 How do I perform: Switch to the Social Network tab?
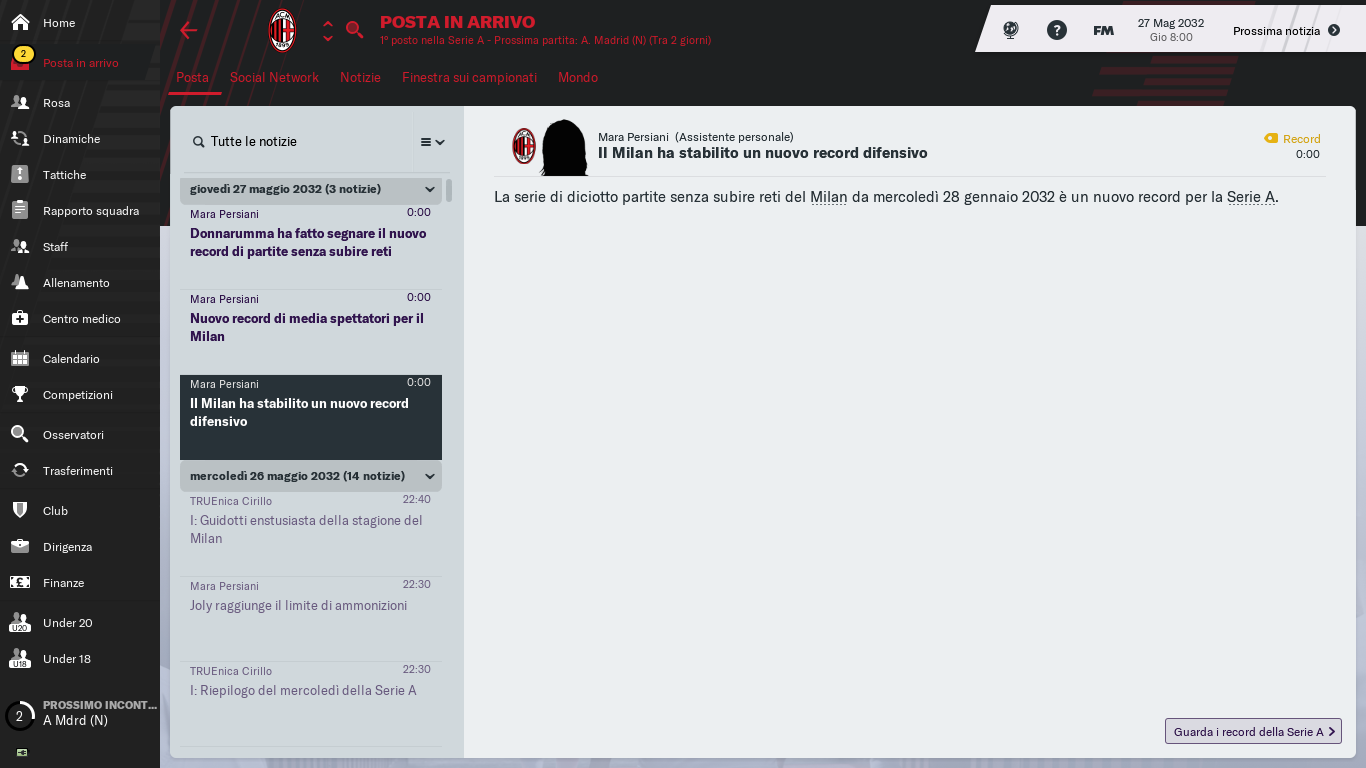point(274,77)
